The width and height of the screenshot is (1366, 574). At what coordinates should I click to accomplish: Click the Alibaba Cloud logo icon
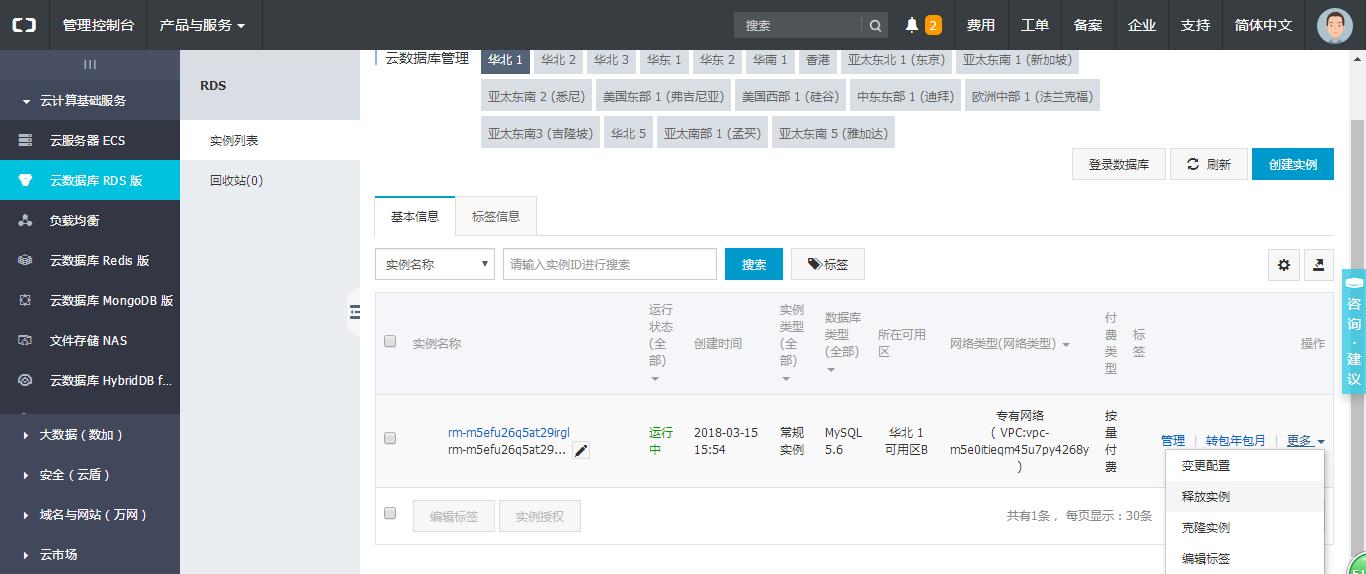(x=24, y=25)
